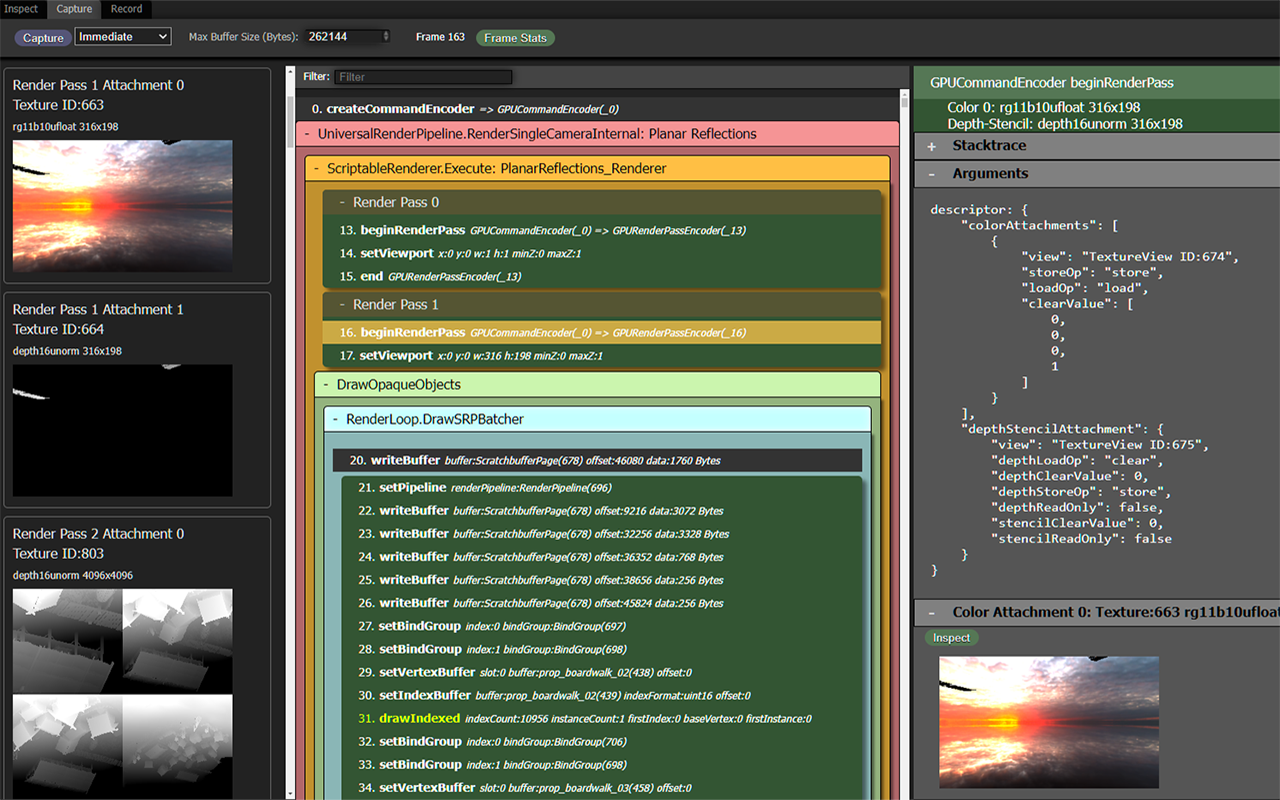
Task: Click the Filter input box
Action: 424,76
